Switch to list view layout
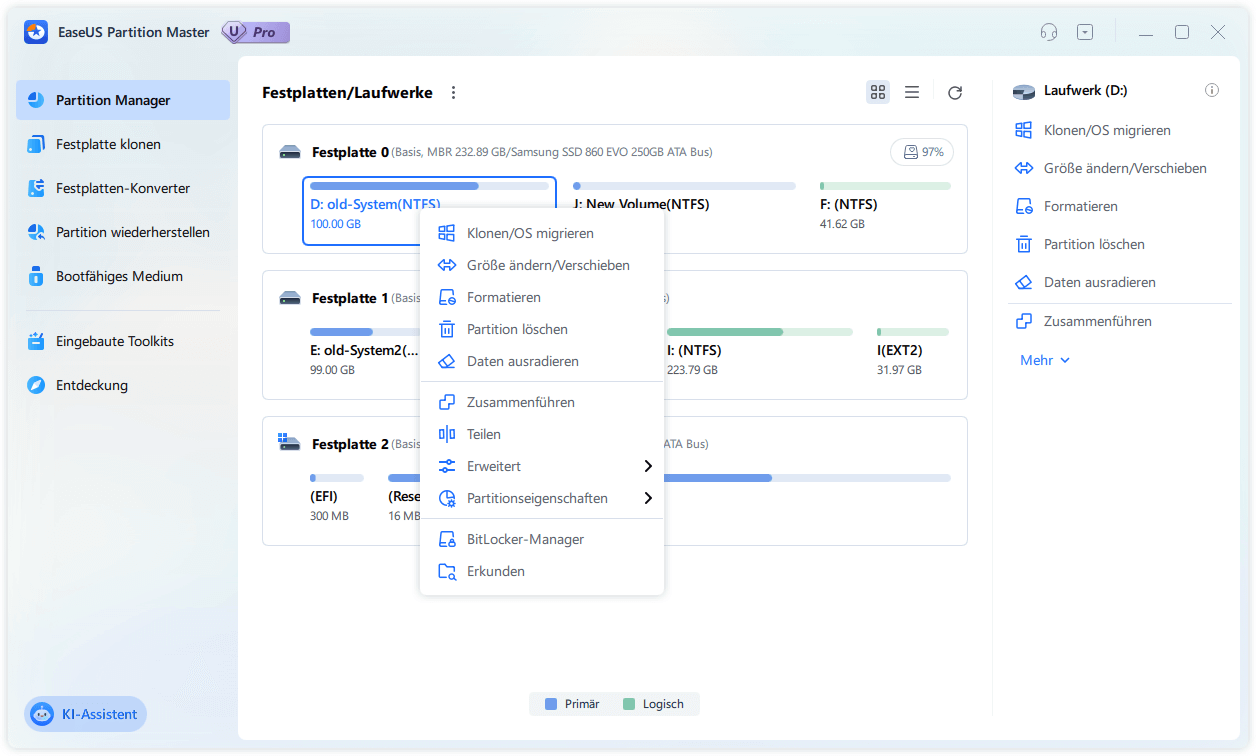1256x756 pixels. coord(912,92)
